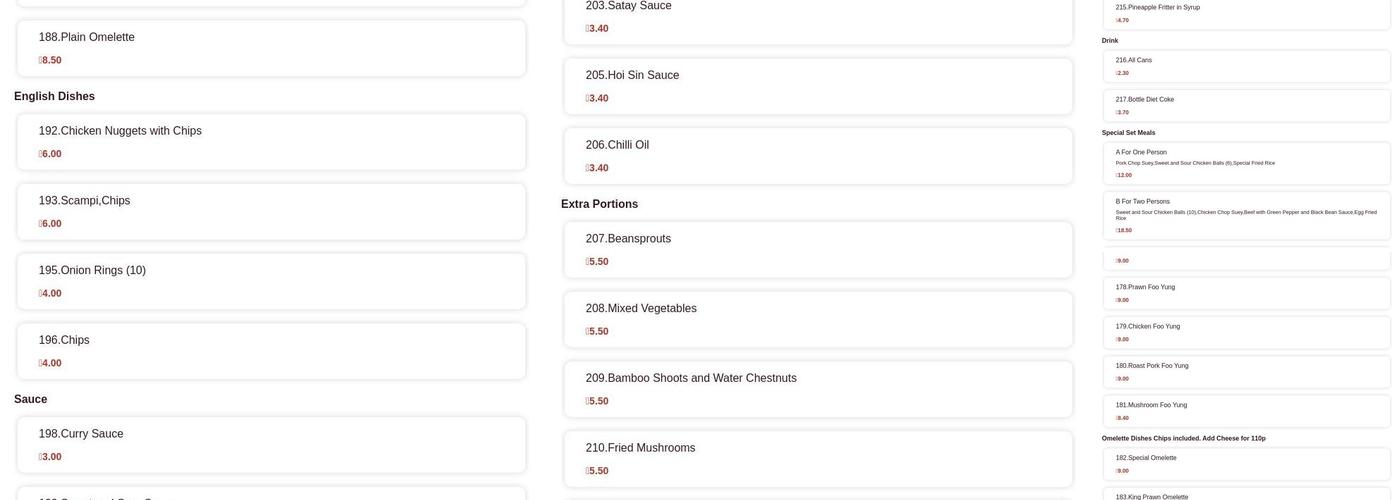Select 208.Mixed Vegetables card
Viewport: 1400px width, 500px height.
pyautogui.click(x=818, y=320)
